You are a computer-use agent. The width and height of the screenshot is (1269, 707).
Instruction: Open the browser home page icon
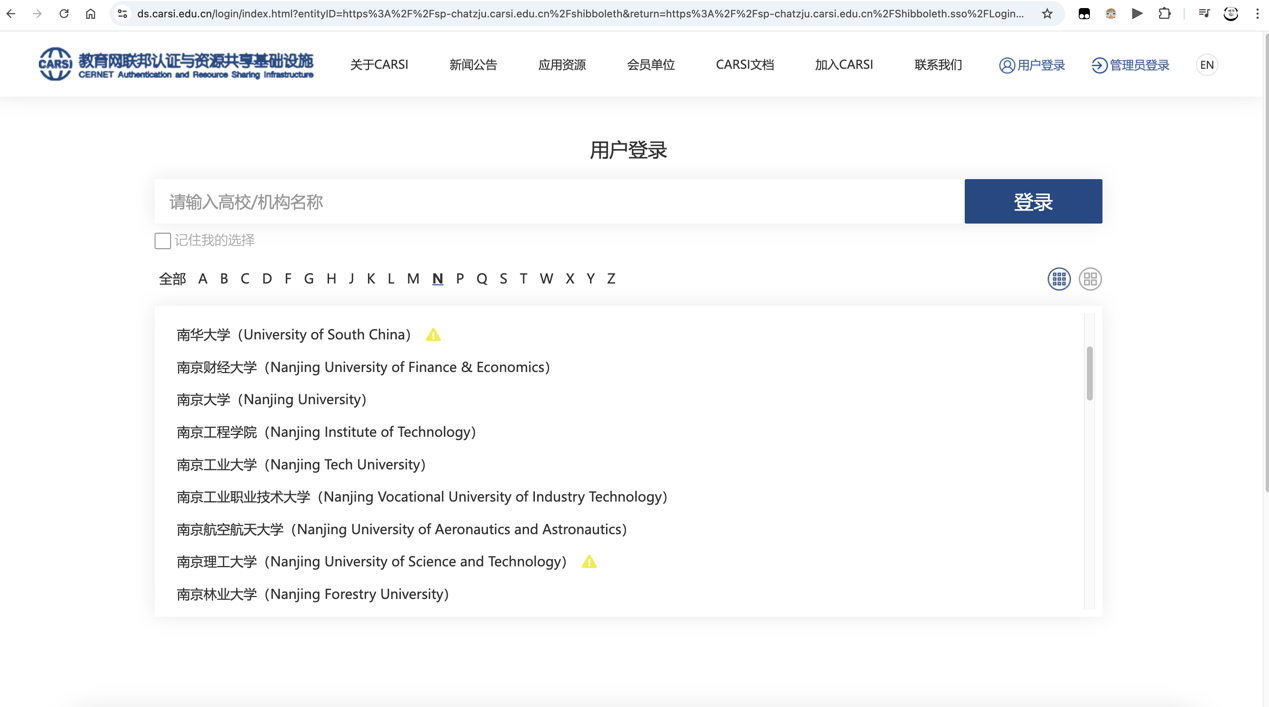tap(90, 14)
